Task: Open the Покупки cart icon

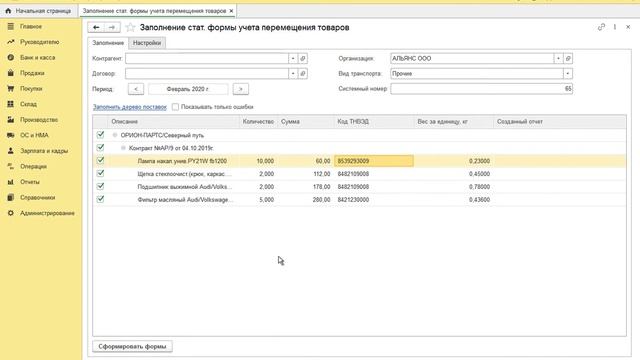Action: coord(11,89)
